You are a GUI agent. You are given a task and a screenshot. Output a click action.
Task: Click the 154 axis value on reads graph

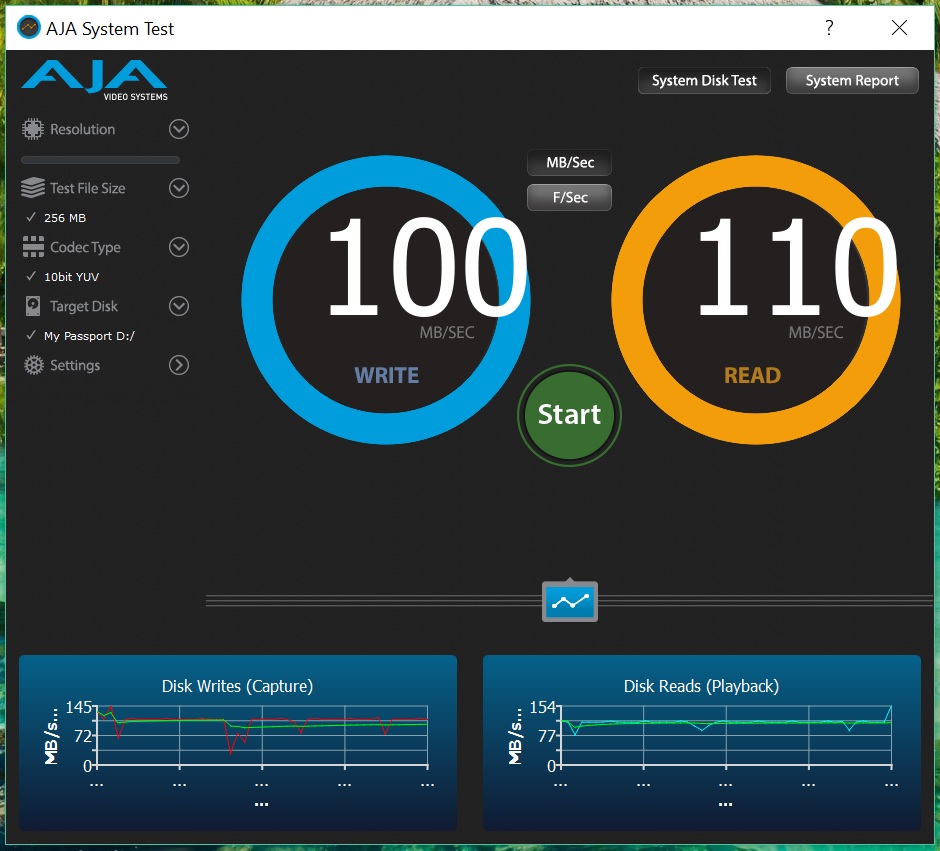pyautogui.click(x=543, y=707)
